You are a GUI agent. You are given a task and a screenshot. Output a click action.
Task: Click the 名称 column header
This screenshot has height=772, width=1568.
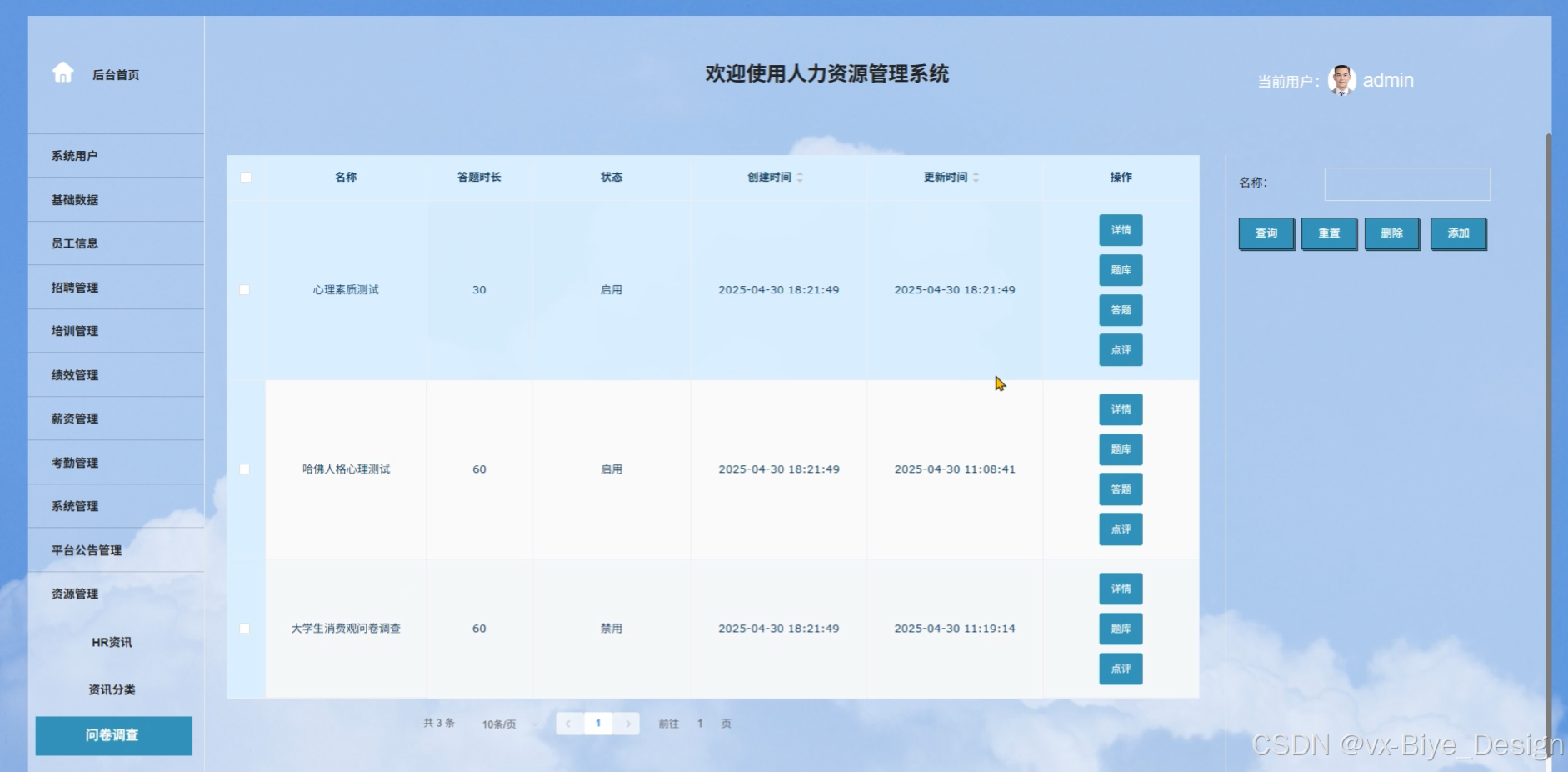(x=346, y=177)
